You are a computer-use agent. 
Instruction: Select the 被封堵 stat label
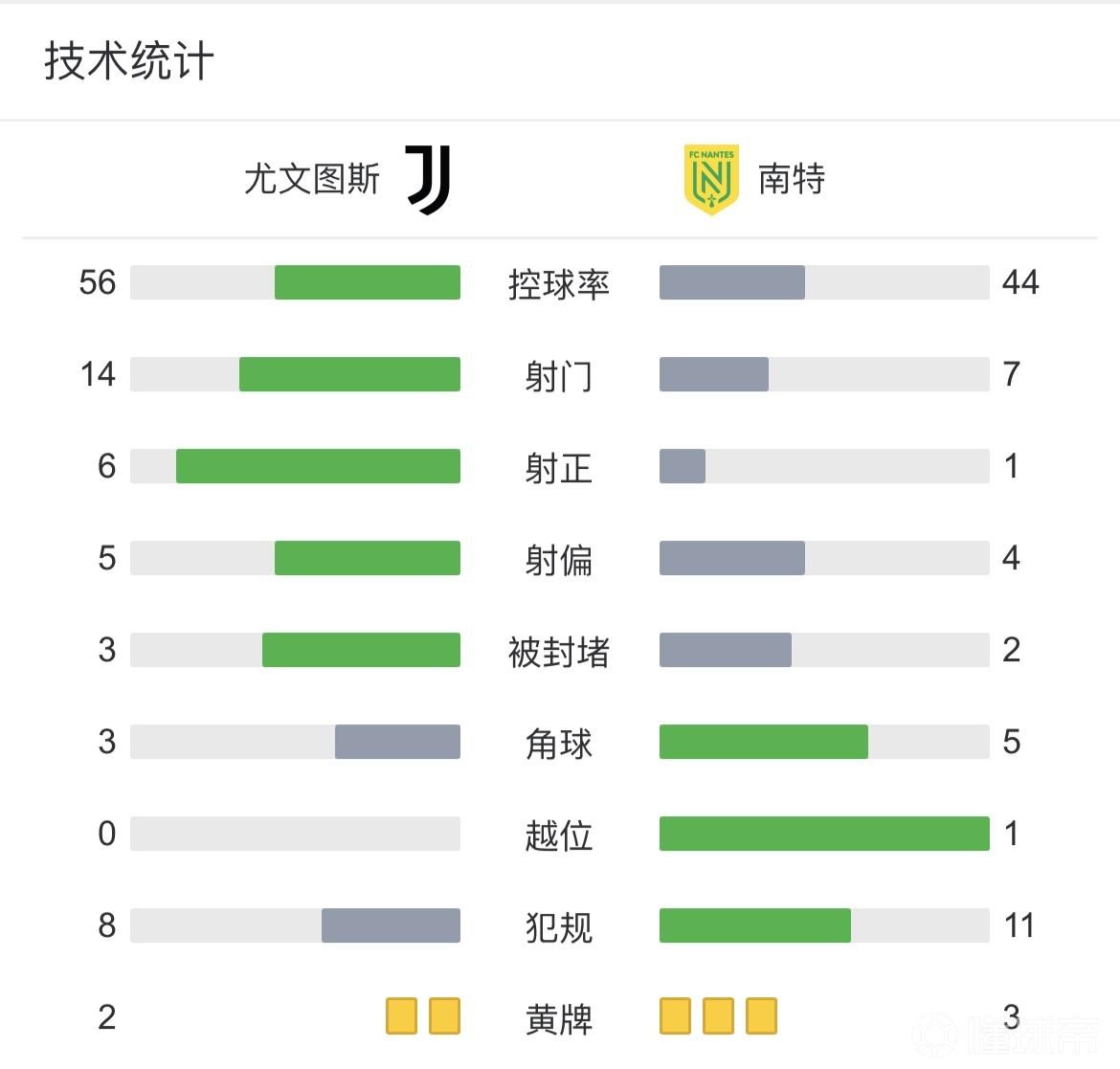559,652
